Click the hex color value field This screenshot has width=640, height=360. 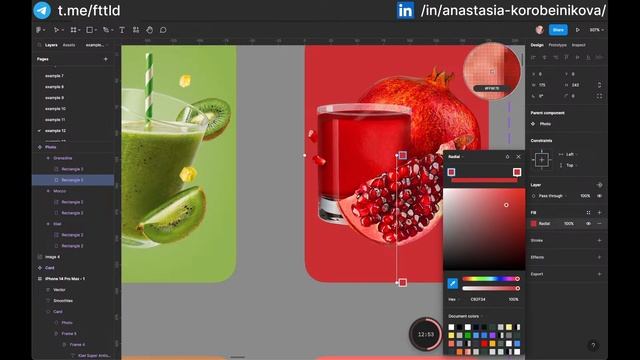478,299
